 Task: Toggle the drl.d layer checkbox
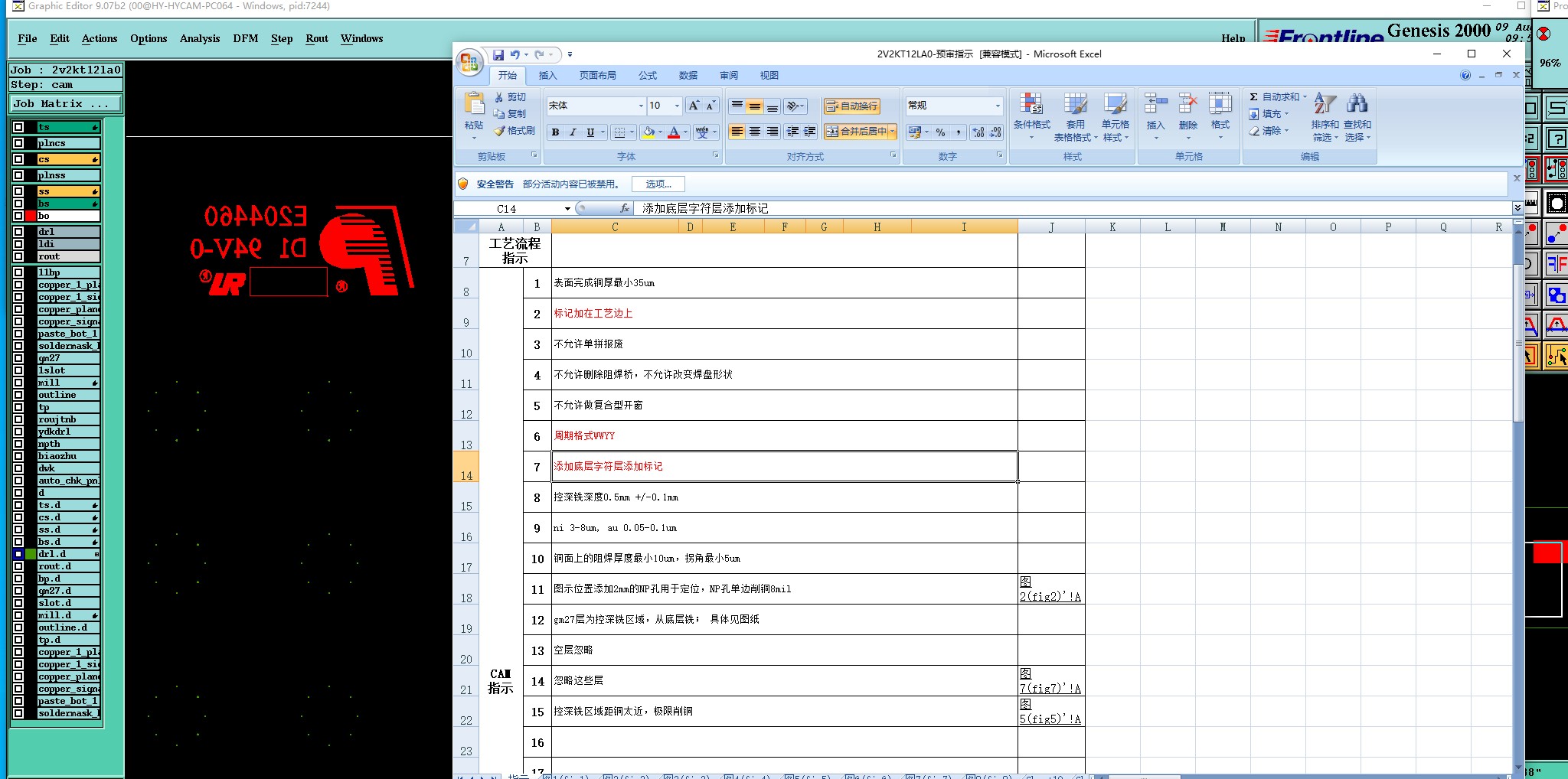pos(18,554)
